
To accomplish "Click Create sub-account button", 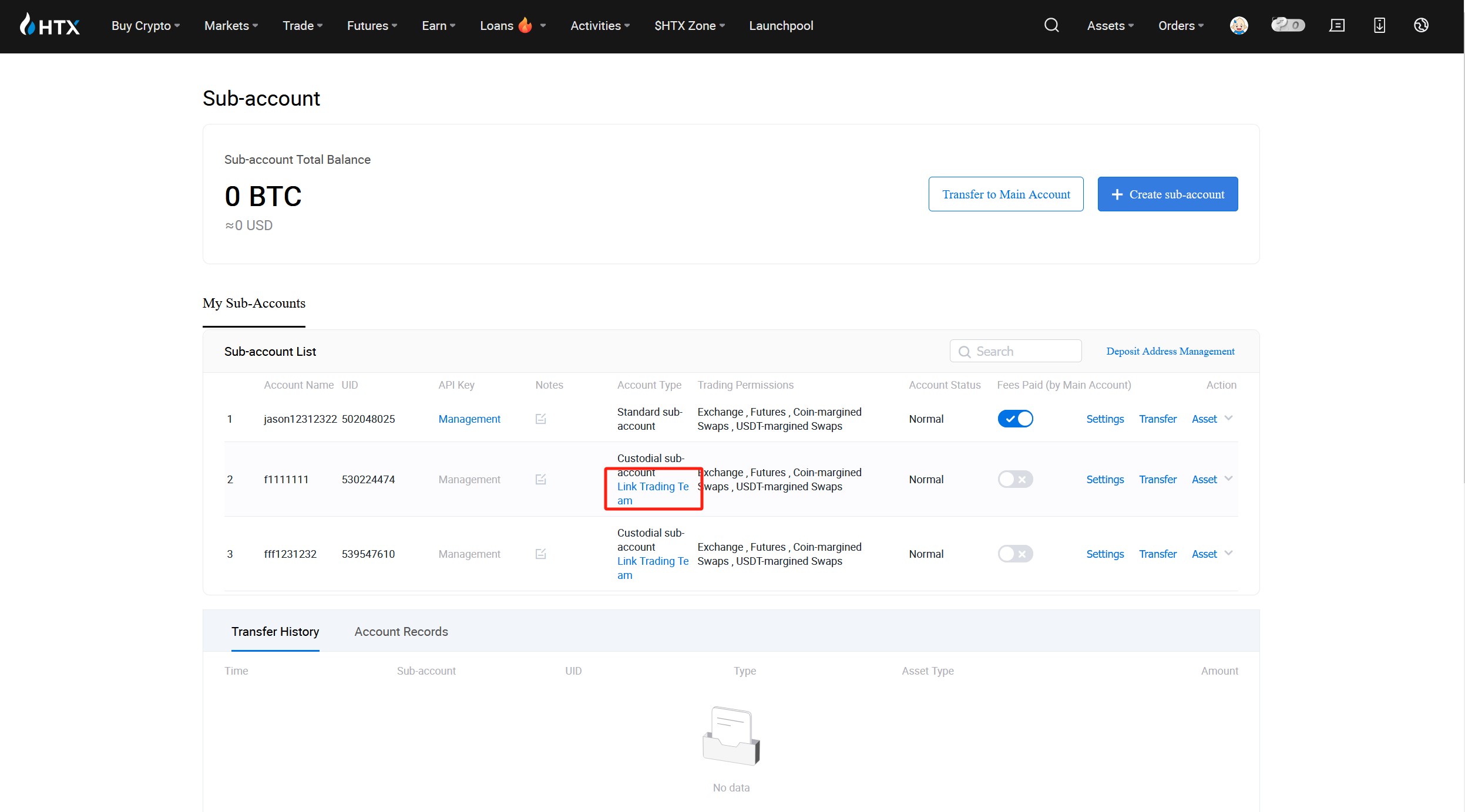I will 1167,194.
